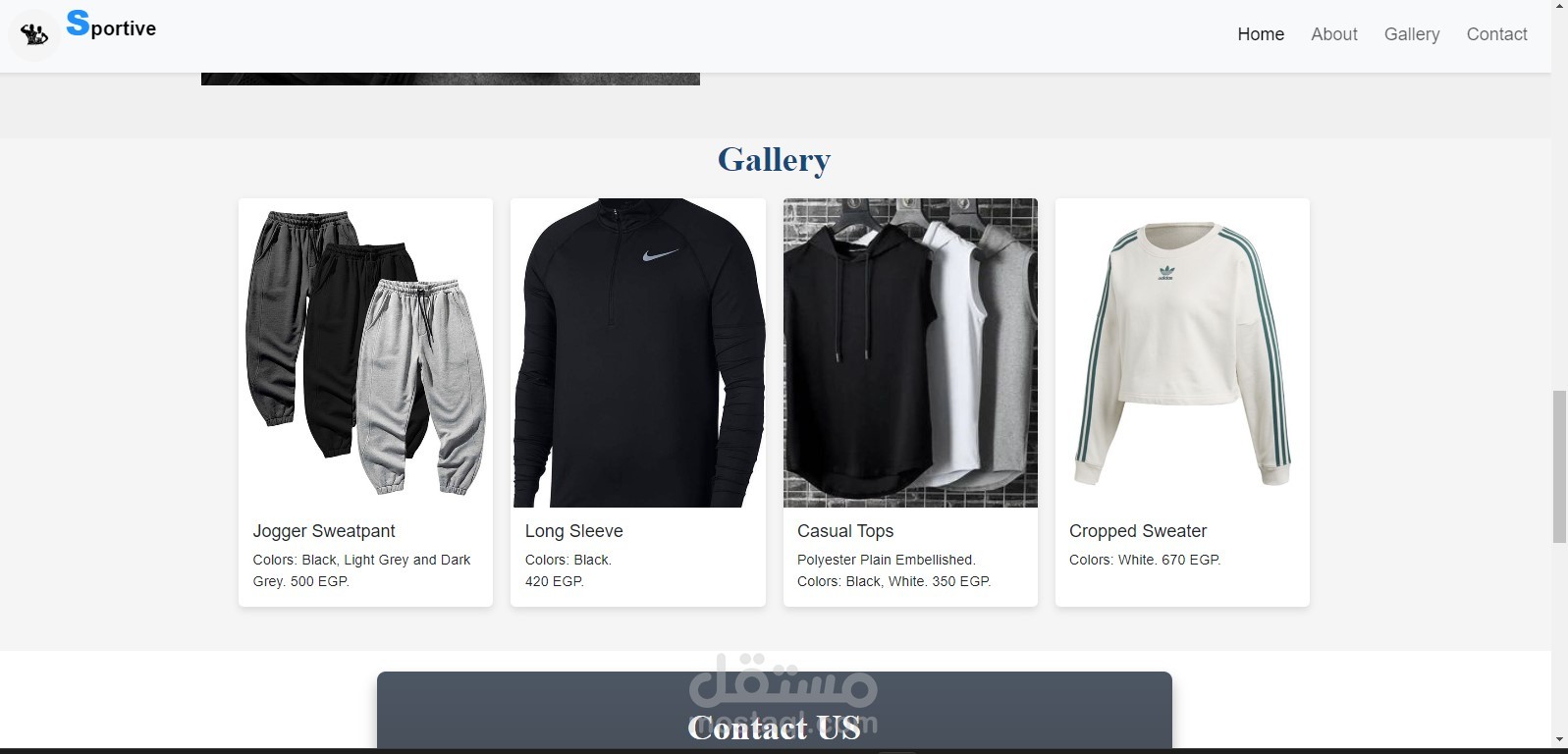Click the vertical scrollbar thumb
The width and height of the screenshot is (1568, 754).
(x=1559, y=466)
